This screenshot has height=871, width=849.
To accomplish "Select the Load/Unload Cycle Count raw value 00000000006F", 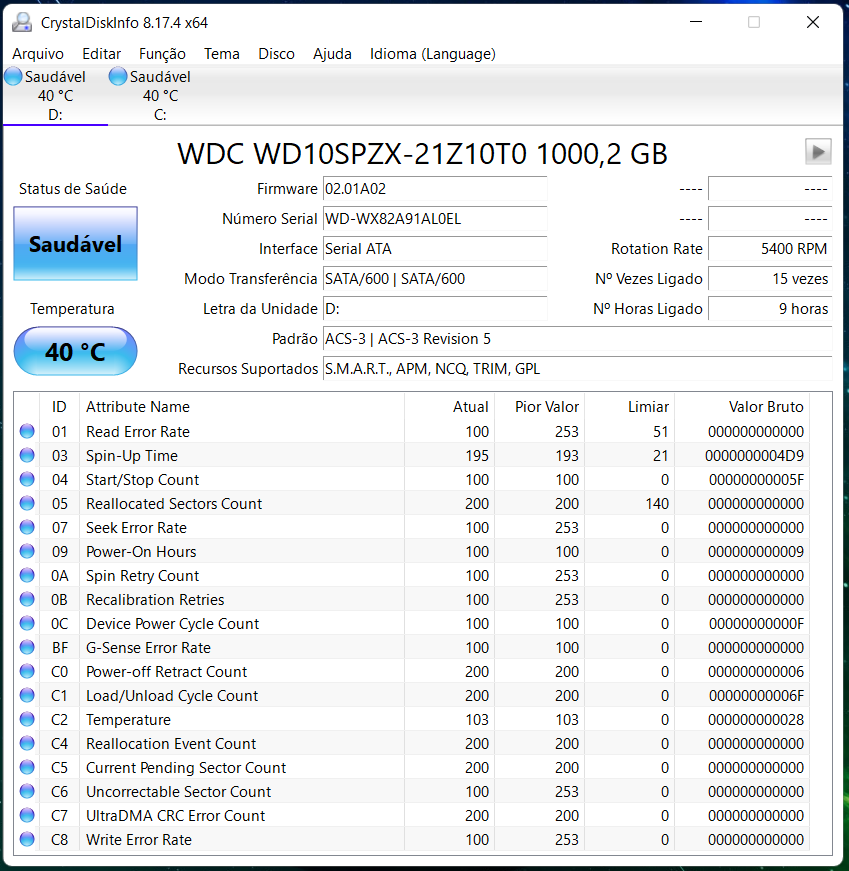I will (x=756, y=695).
